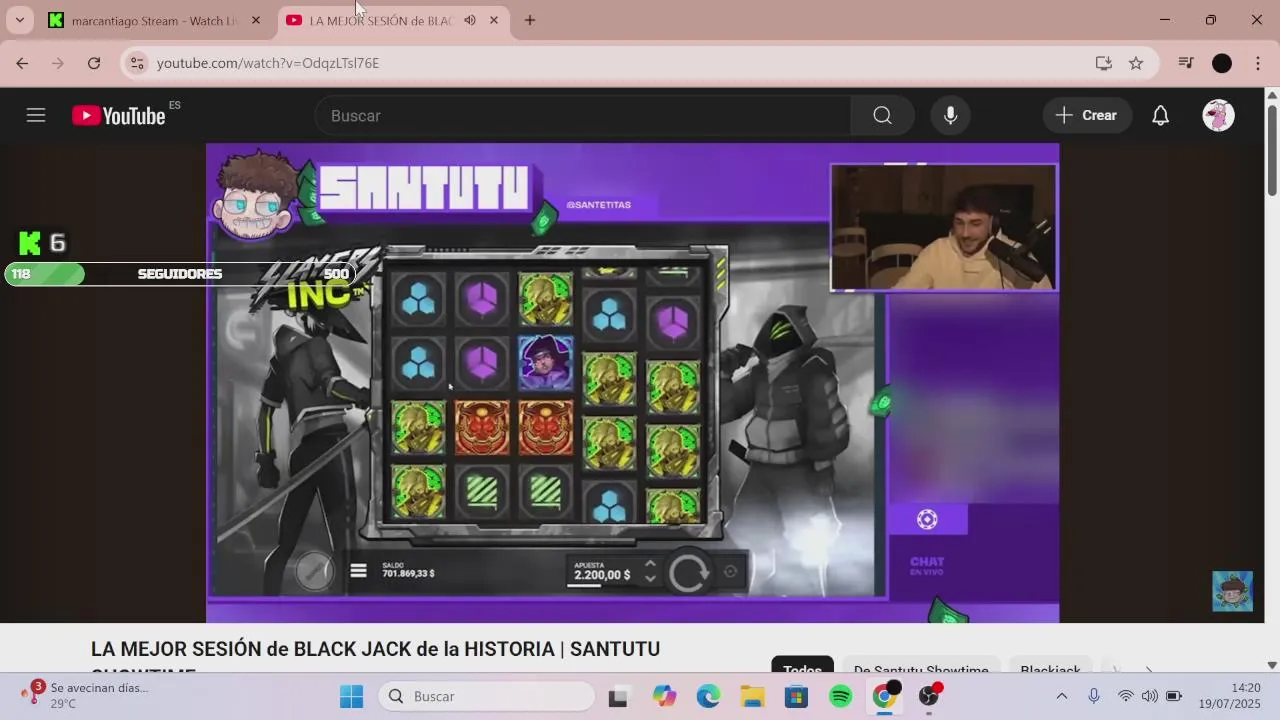Launch Copilot from the taskbar
1280x720 pixels.
pyautogui.click(x=664, y=696)
